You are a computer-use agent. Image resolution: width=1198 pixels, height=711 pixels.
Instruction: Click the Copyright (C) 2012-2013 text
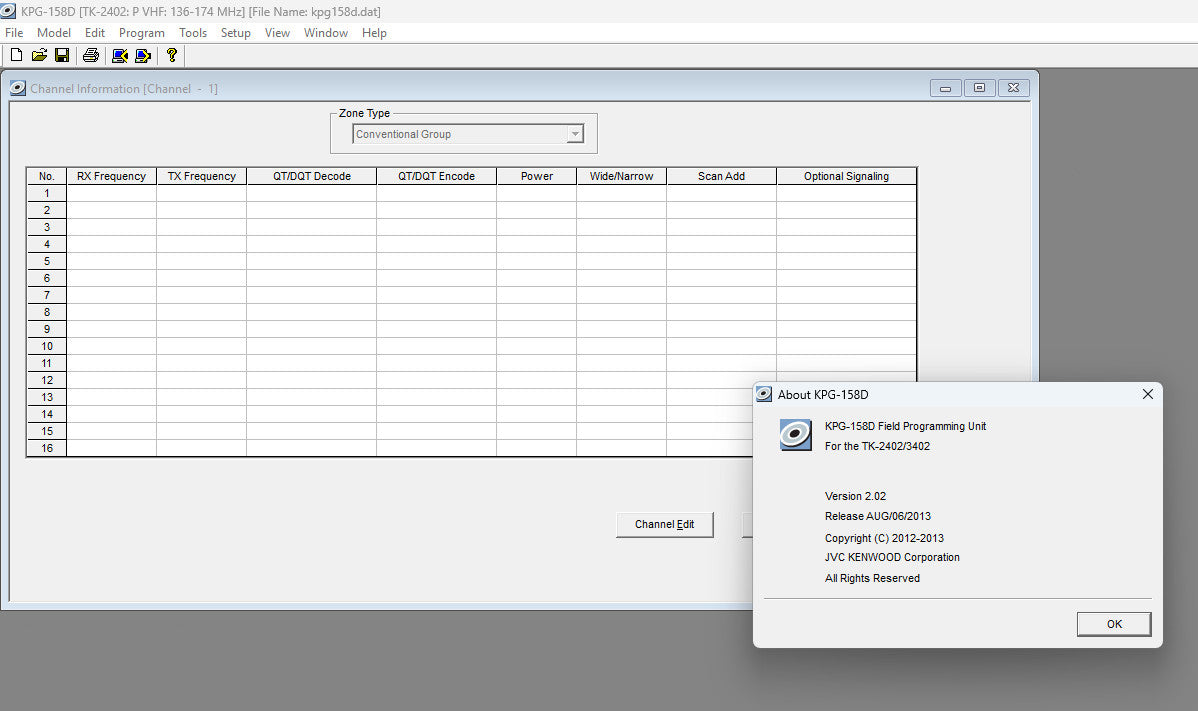coord(884,538)
